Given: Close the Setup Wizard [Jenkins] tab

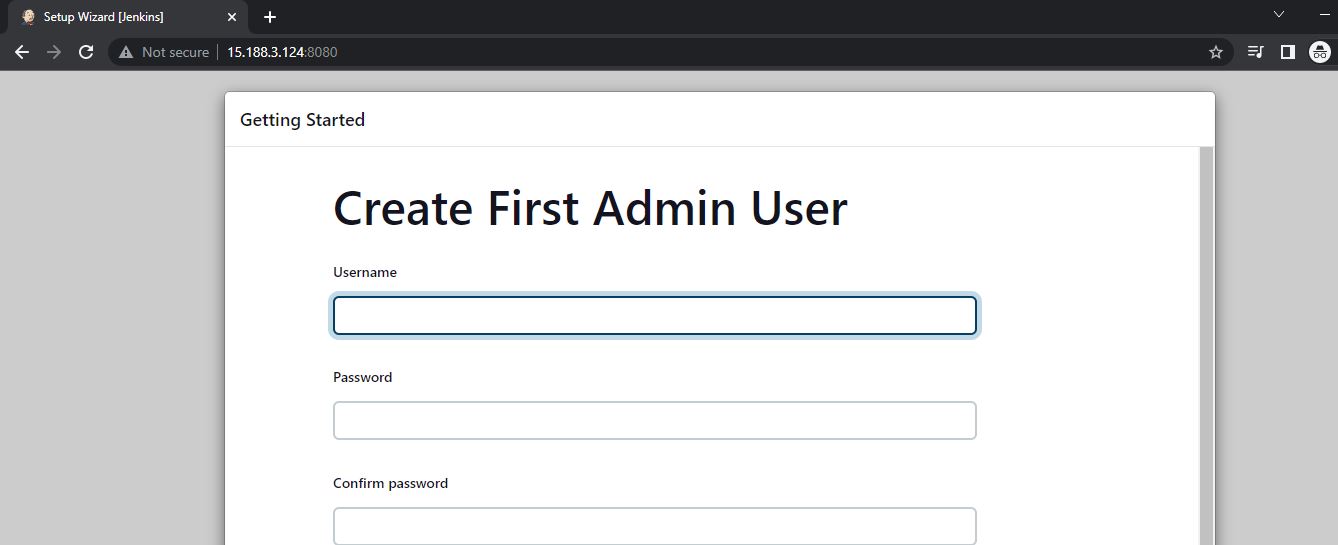Looking at the screenshot, I should [x=232, y=17].
